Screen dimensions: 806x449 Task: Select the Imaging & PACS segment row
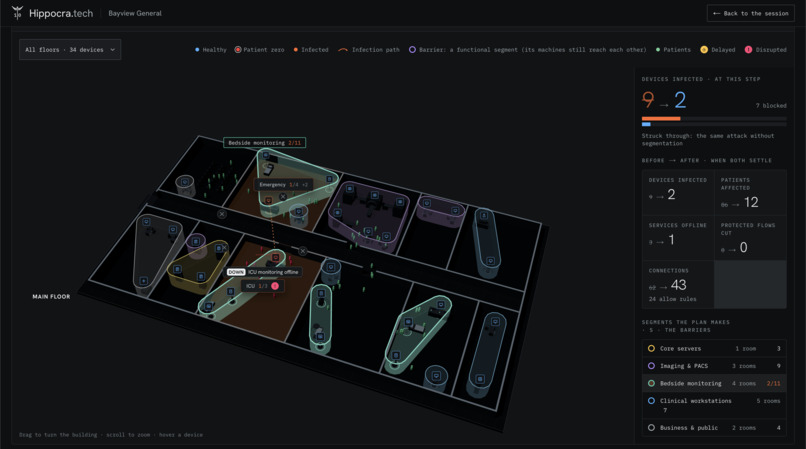(x=714, y=366)
